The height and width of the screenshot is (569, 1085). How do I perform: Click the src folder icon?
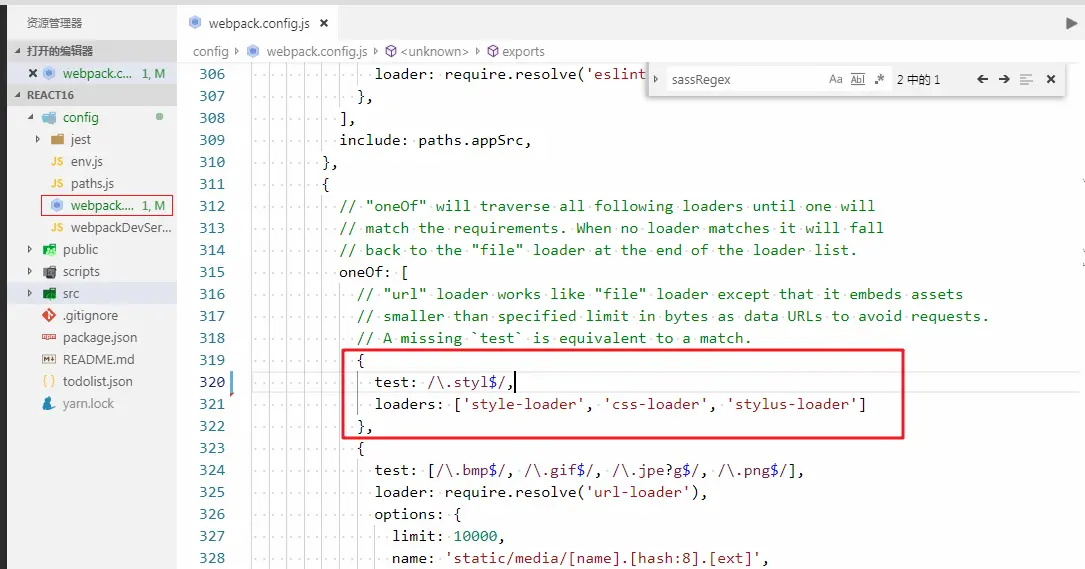pos(49,293)
